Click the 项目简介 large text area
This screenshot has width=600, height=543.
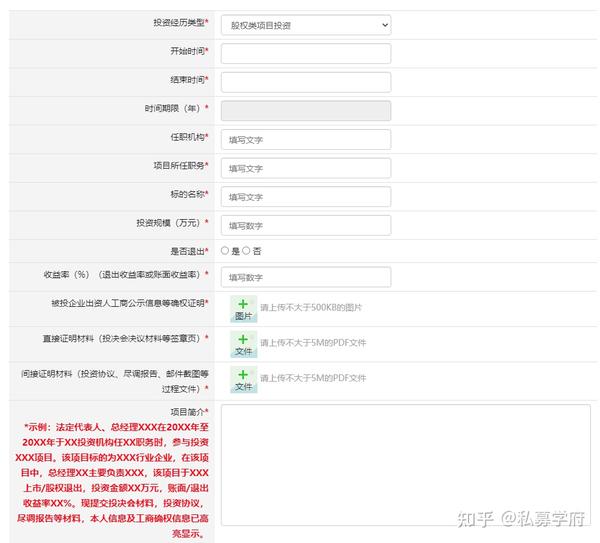click(406, 465)
